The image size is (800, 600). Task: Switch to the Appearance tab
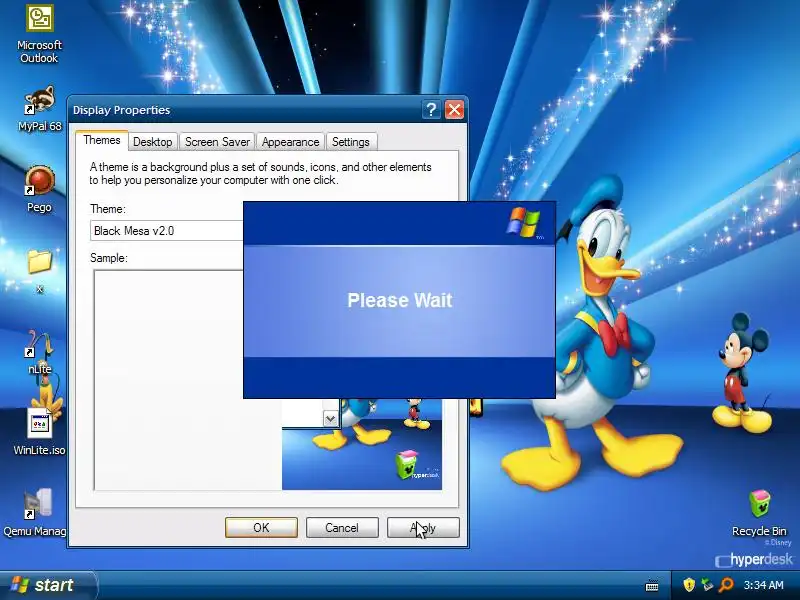point(290,142)
